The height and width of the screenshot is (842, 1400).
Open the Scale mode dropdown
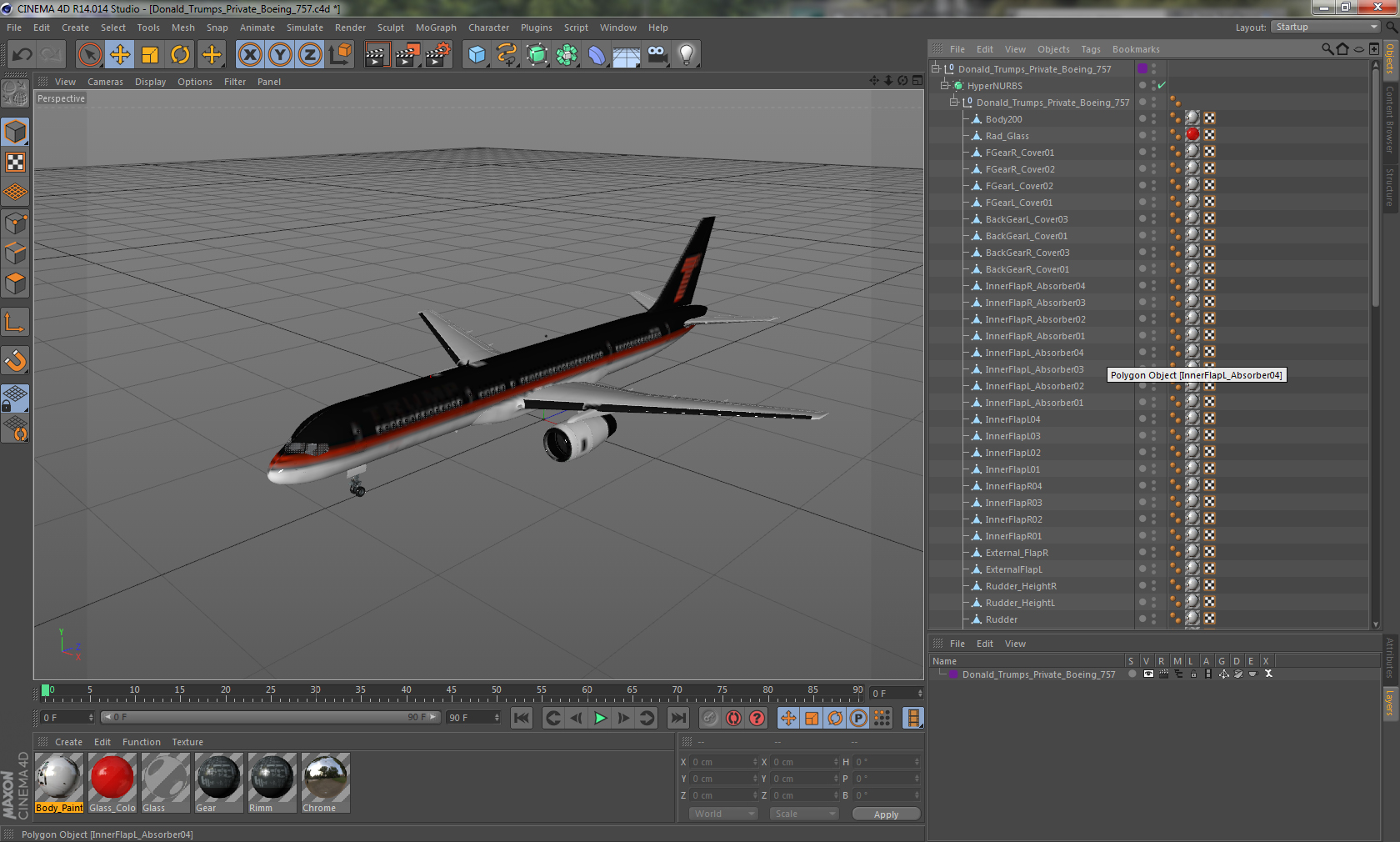point(804,814)
